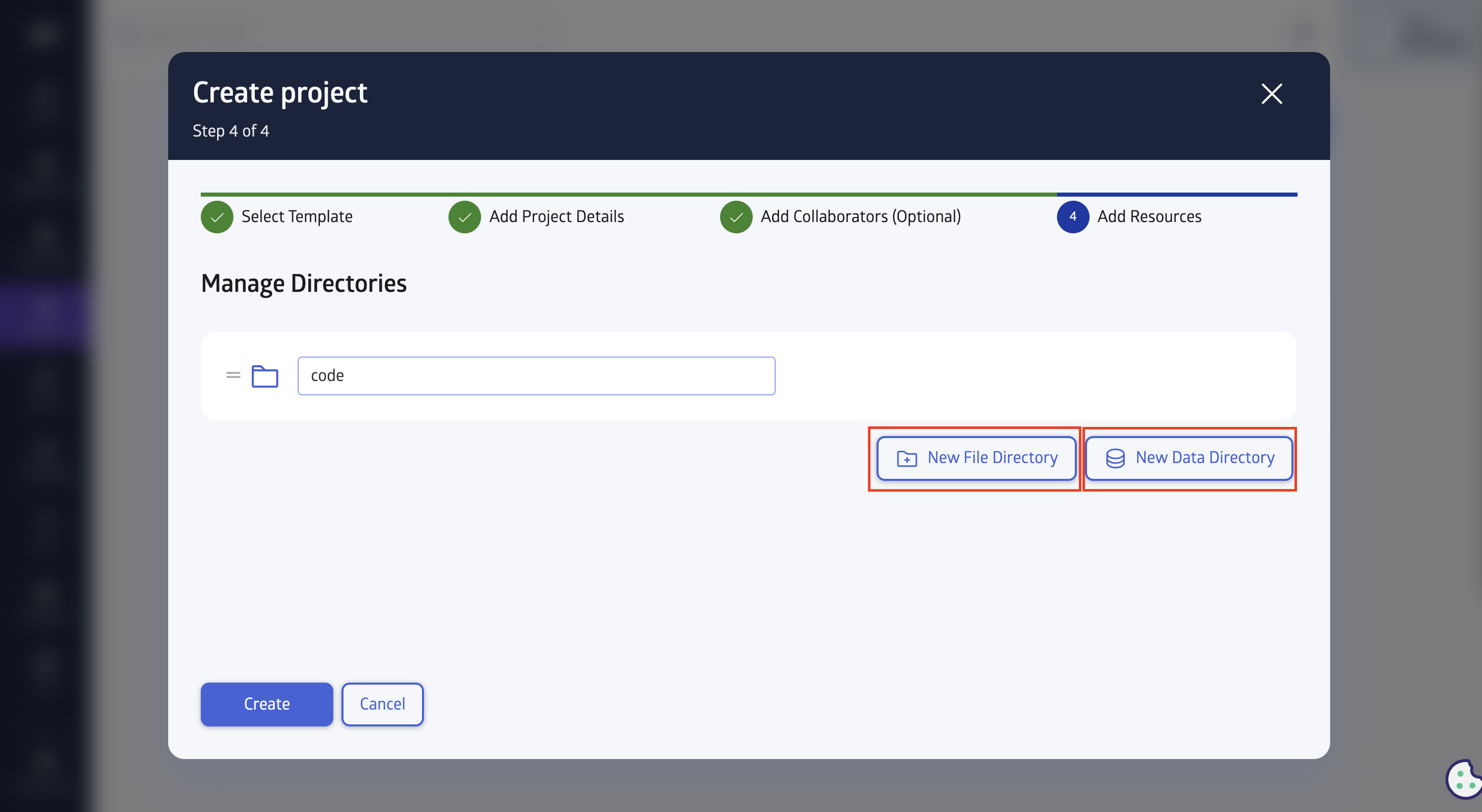Toggle the New File Directory button
The image size is (1482, 812).
[975, 458]
